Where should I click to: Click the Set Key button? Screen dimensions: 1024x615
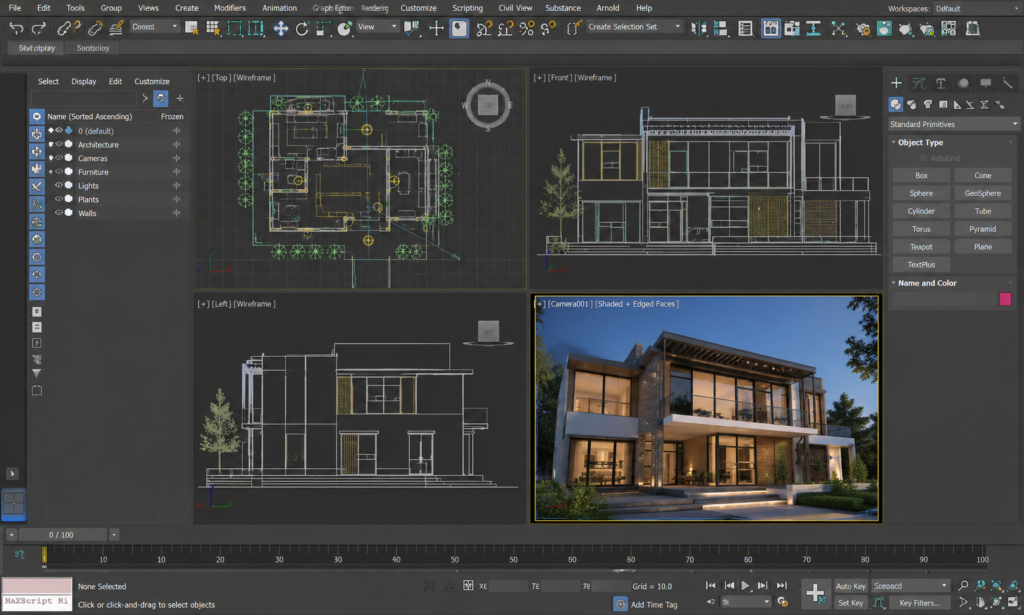pyautogui.click(x=850, y=603)
